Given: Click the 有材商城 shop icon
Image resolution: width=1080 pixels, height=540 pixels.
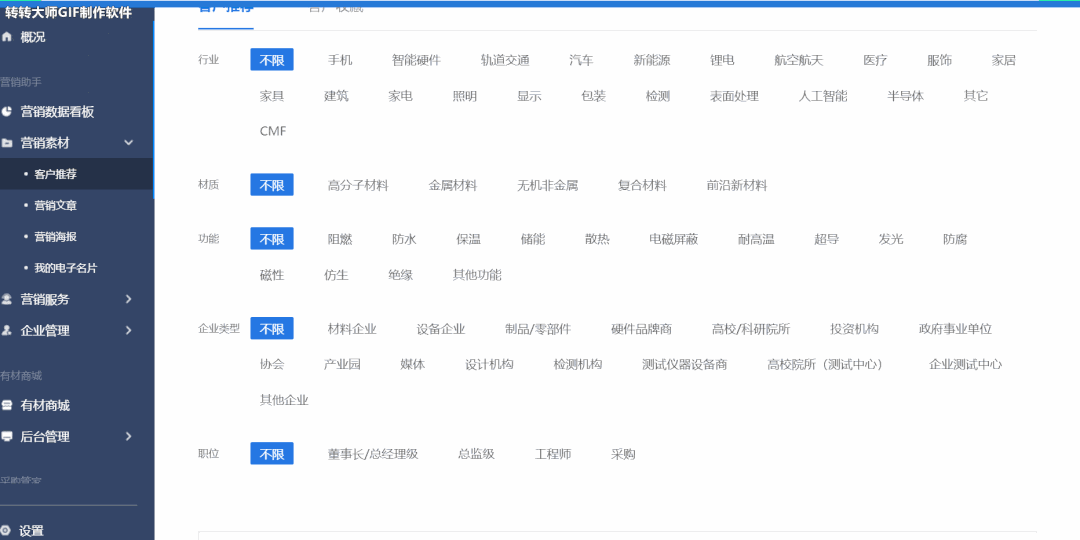Looking at the screenshot, I should click(x=6, y=405).
